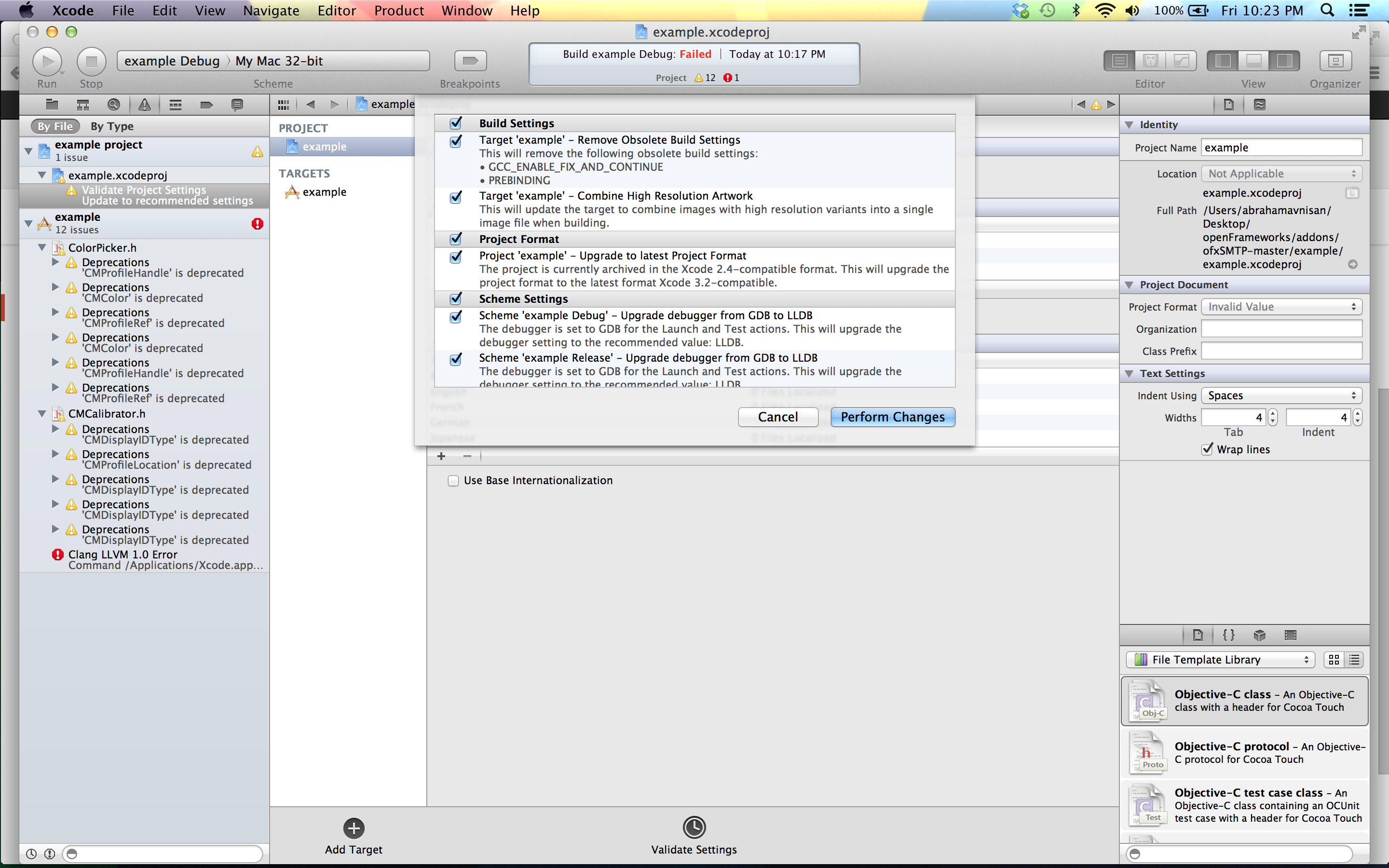
Task: Uncheck Upgrade to latest Project Format checkbox
Action: pos(456,257)
